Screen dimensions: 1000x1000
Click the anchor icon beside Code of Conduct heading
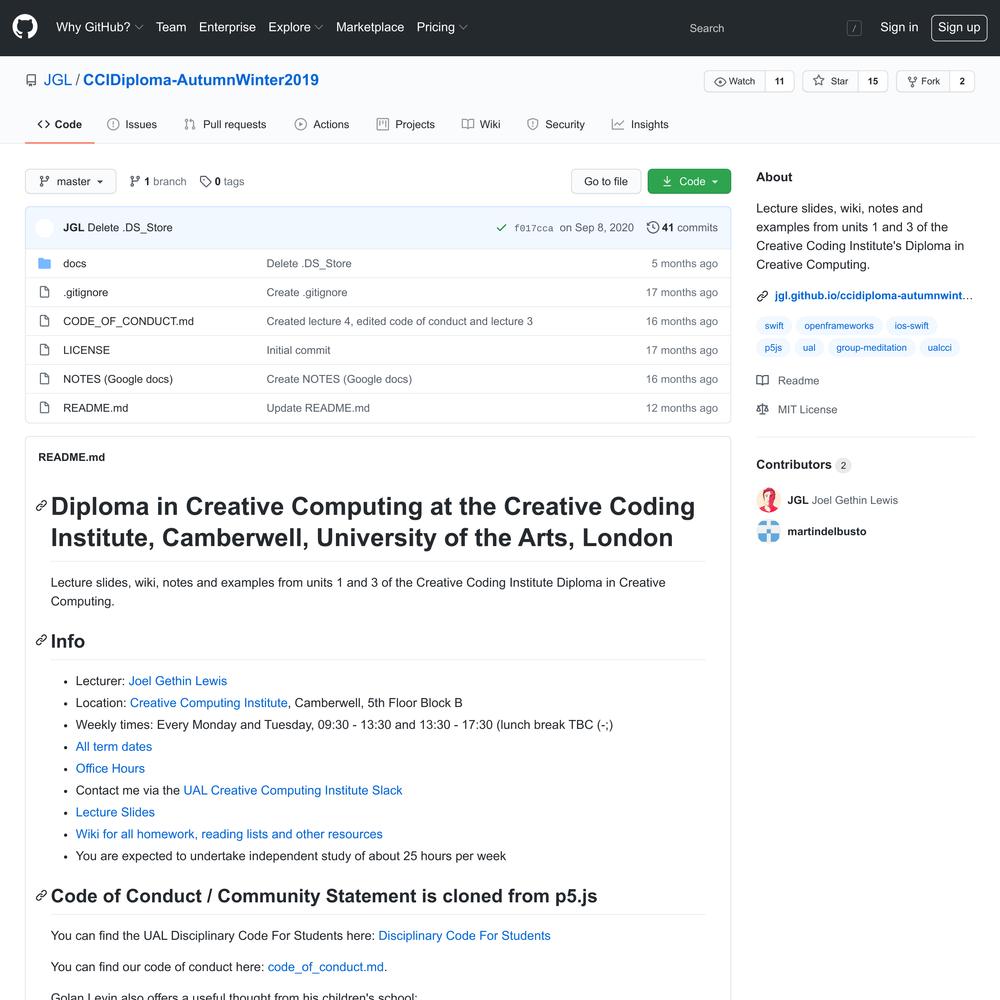point(41,896)
